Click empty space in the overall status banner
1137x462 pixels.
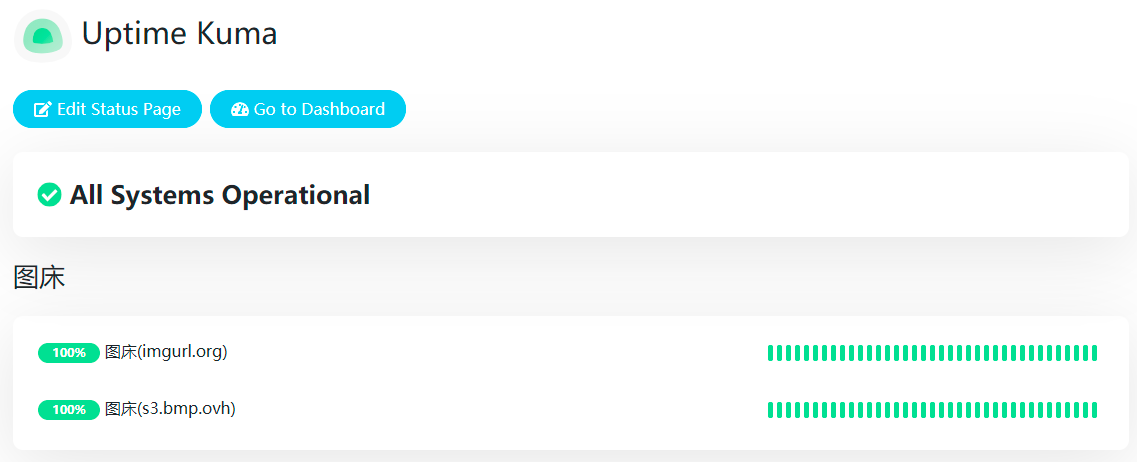pos(750,195)
